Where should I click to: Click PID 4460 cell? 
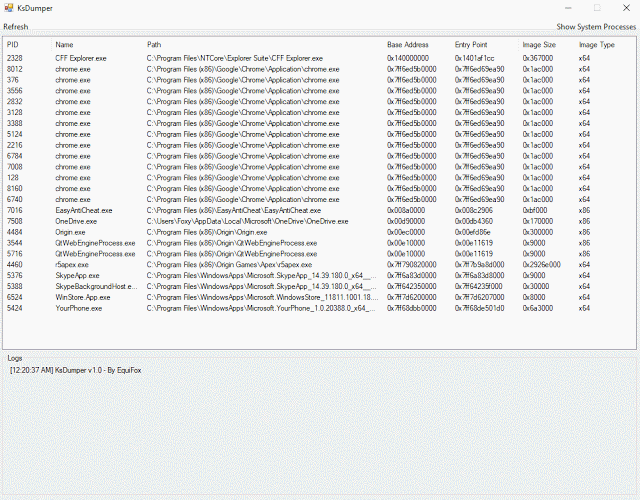point(15,265)
